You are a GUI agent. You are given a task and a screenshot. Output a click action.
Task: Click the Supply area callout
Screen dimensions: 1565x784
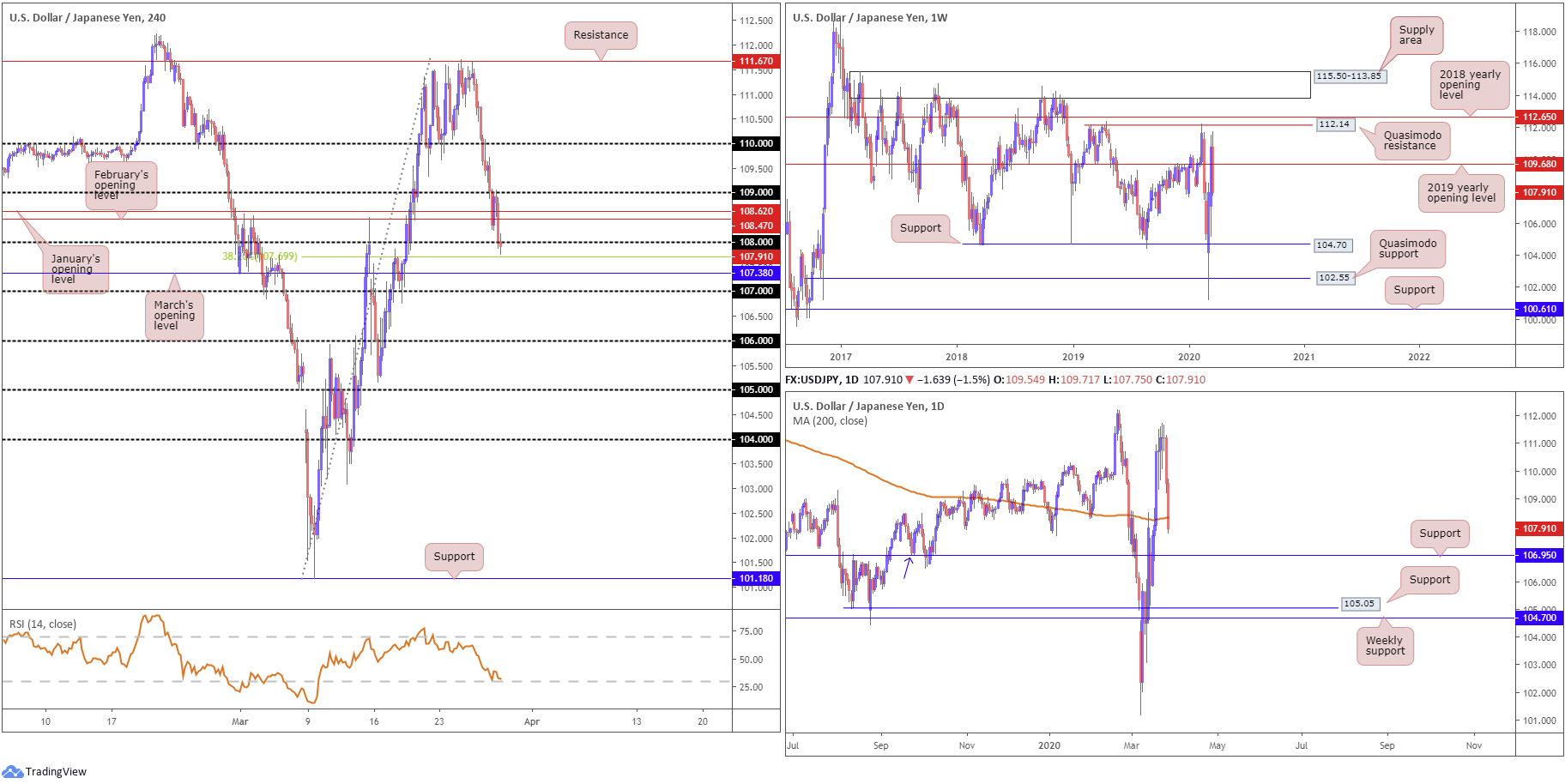[x=1417, y=35]
